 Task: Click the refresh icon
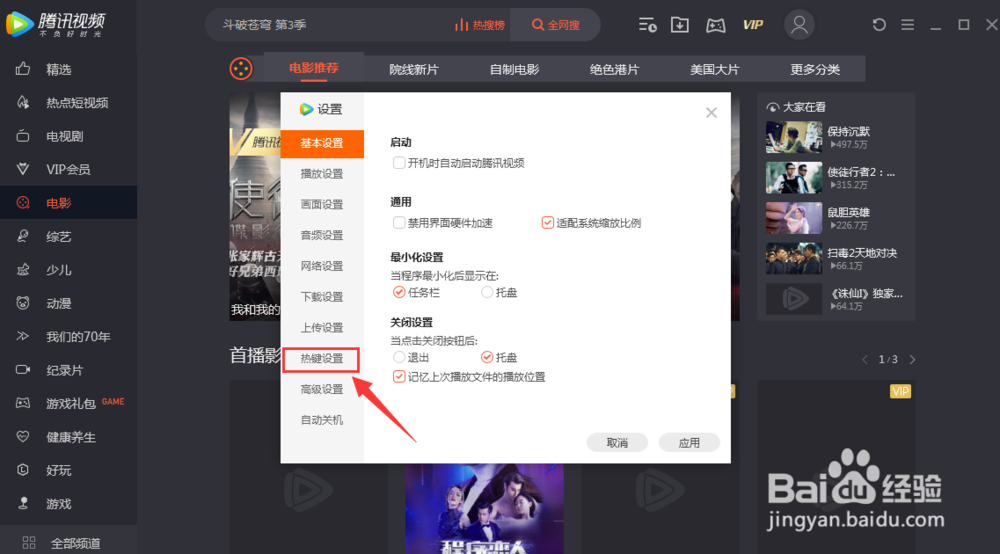click(879, 25)
